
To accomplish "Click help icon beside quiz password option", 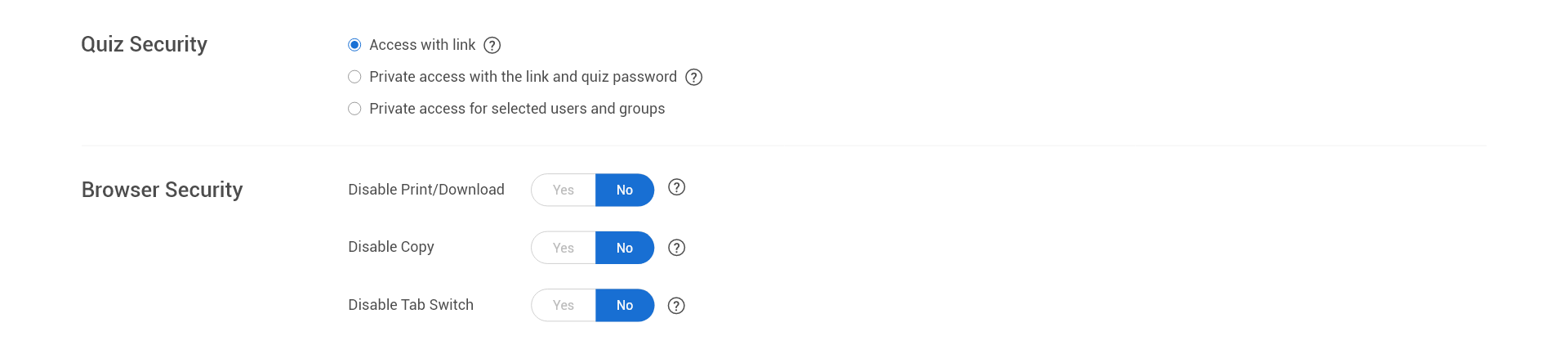I will tap(693, 77).
